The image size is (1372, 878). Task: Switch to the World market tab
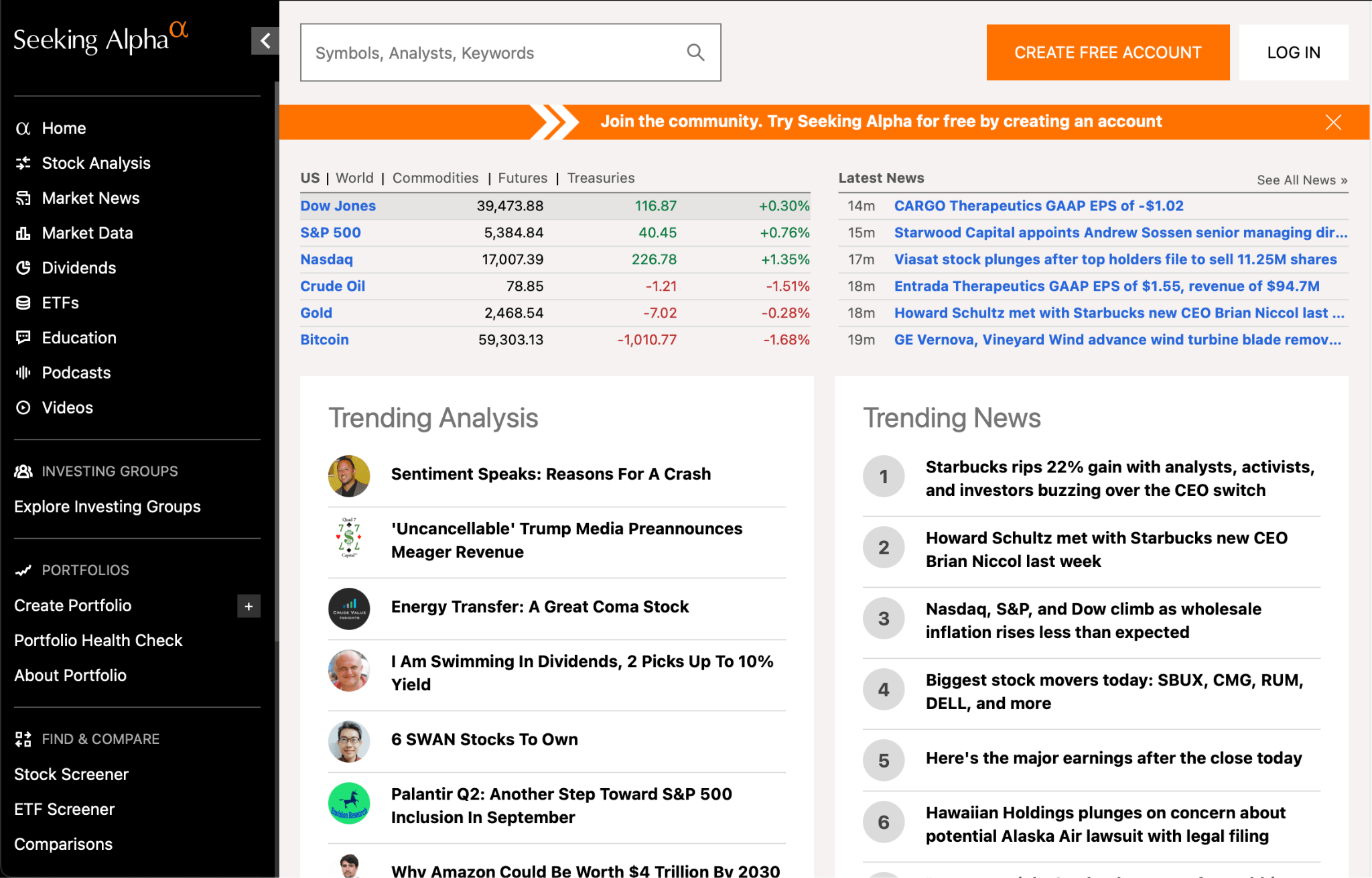coord(354,178)
